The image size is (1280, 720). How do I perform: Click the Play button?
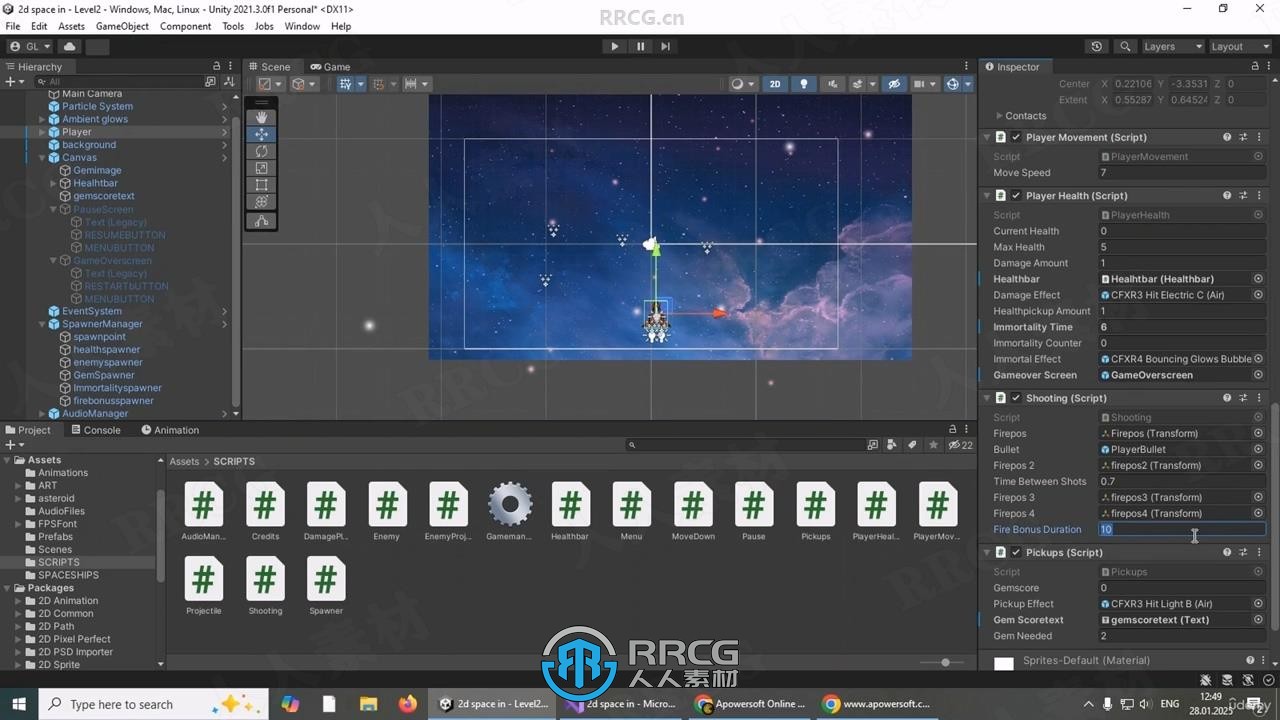[x=614, y=46]
